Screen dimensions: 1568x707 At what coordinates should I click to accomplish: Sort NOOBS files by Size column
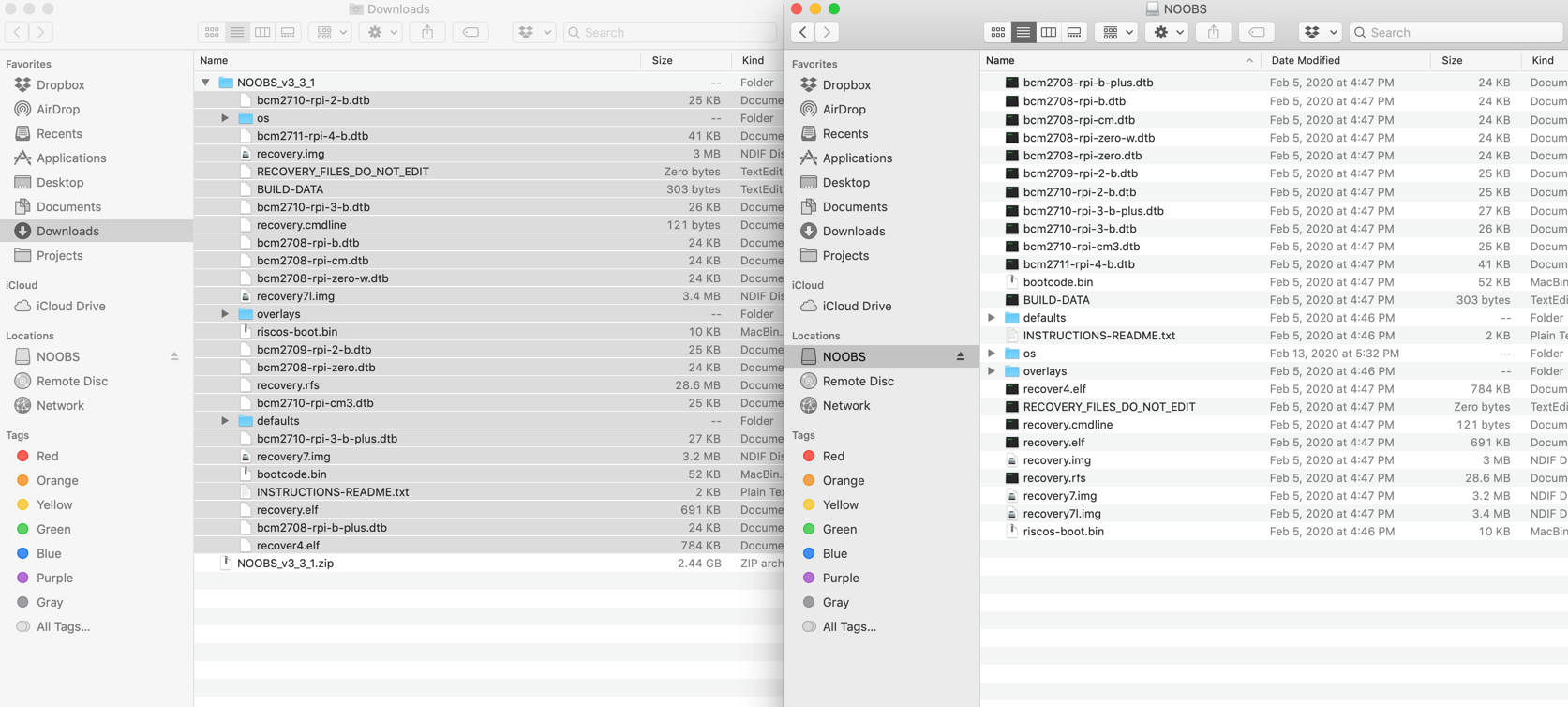(1452, 60)
